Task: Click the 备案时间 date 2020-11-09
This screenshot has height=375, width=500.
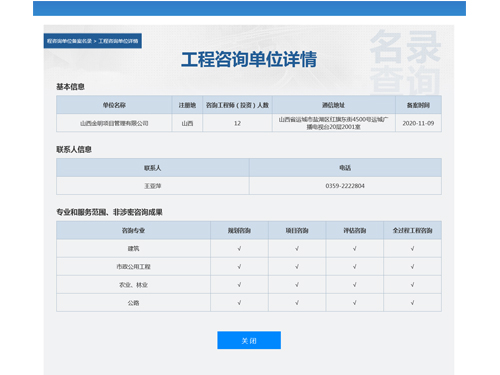Action: 418,123
